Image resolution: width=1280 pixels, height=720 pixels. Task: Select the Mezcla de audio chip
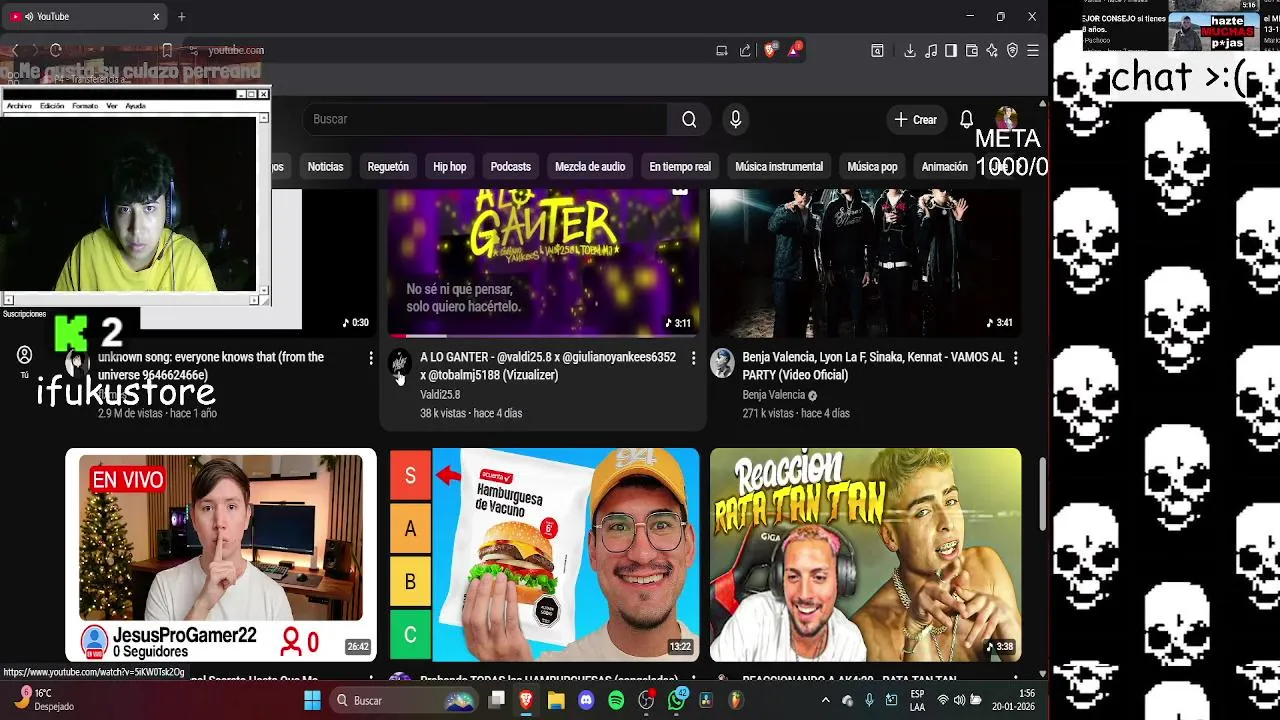[x=590, y=167]
